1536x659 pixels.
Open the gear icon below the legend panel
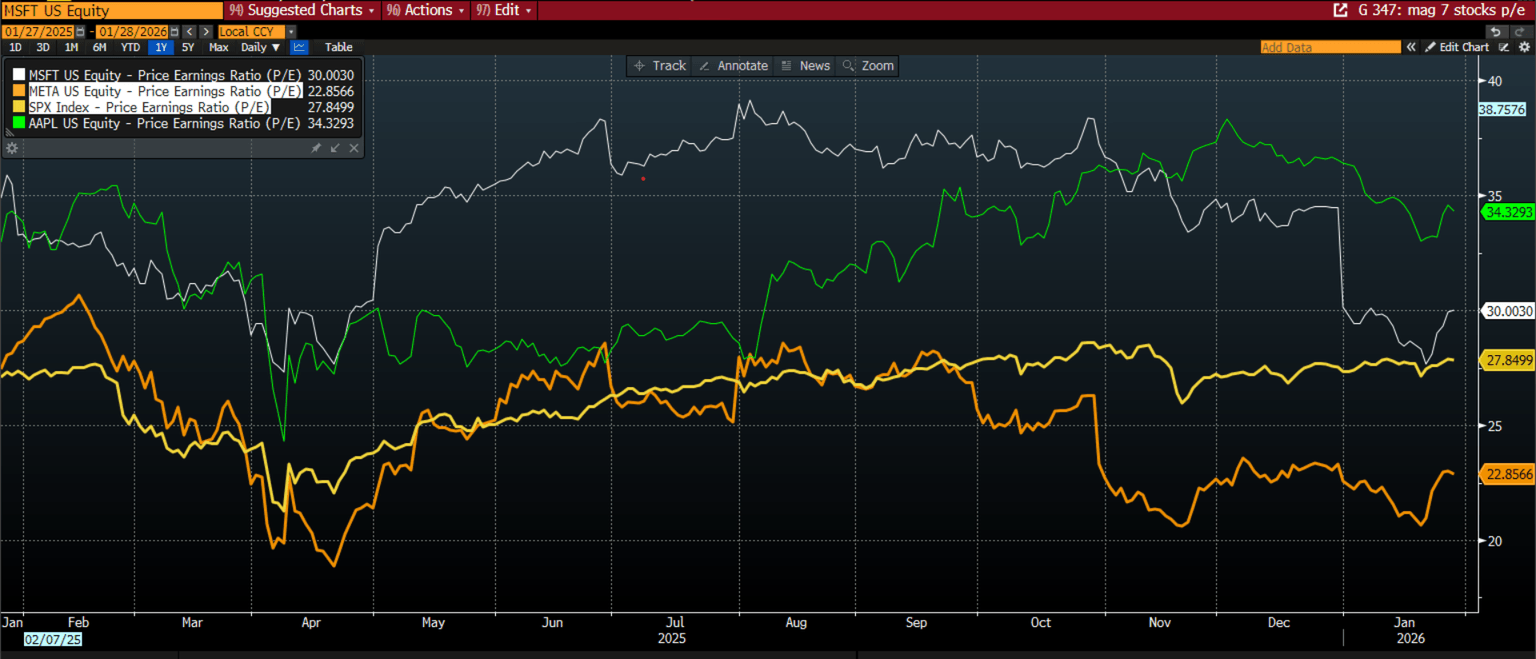point(12,147)
